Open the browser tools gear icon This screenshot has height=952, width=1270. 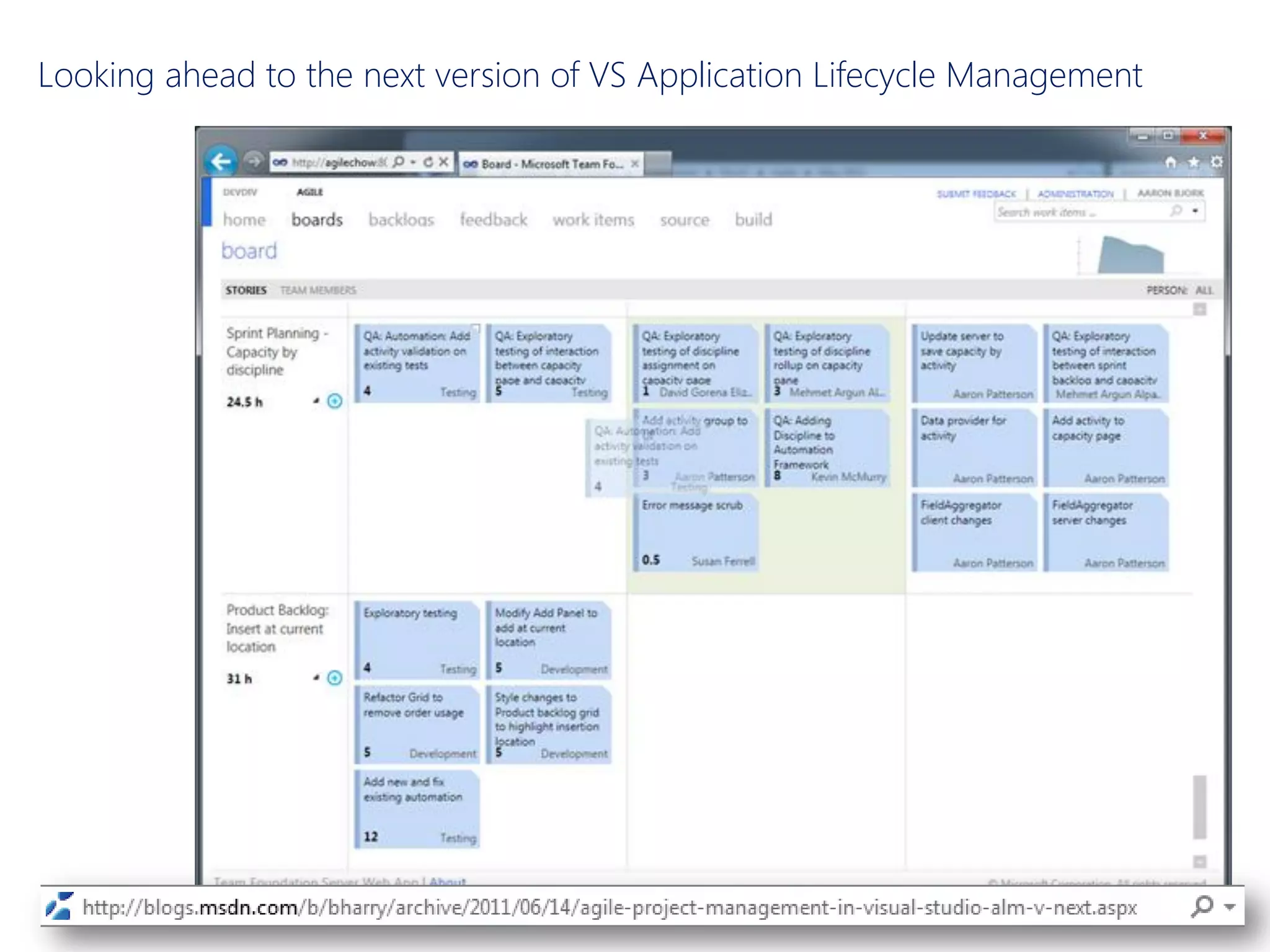click(x=1217, y=162)
